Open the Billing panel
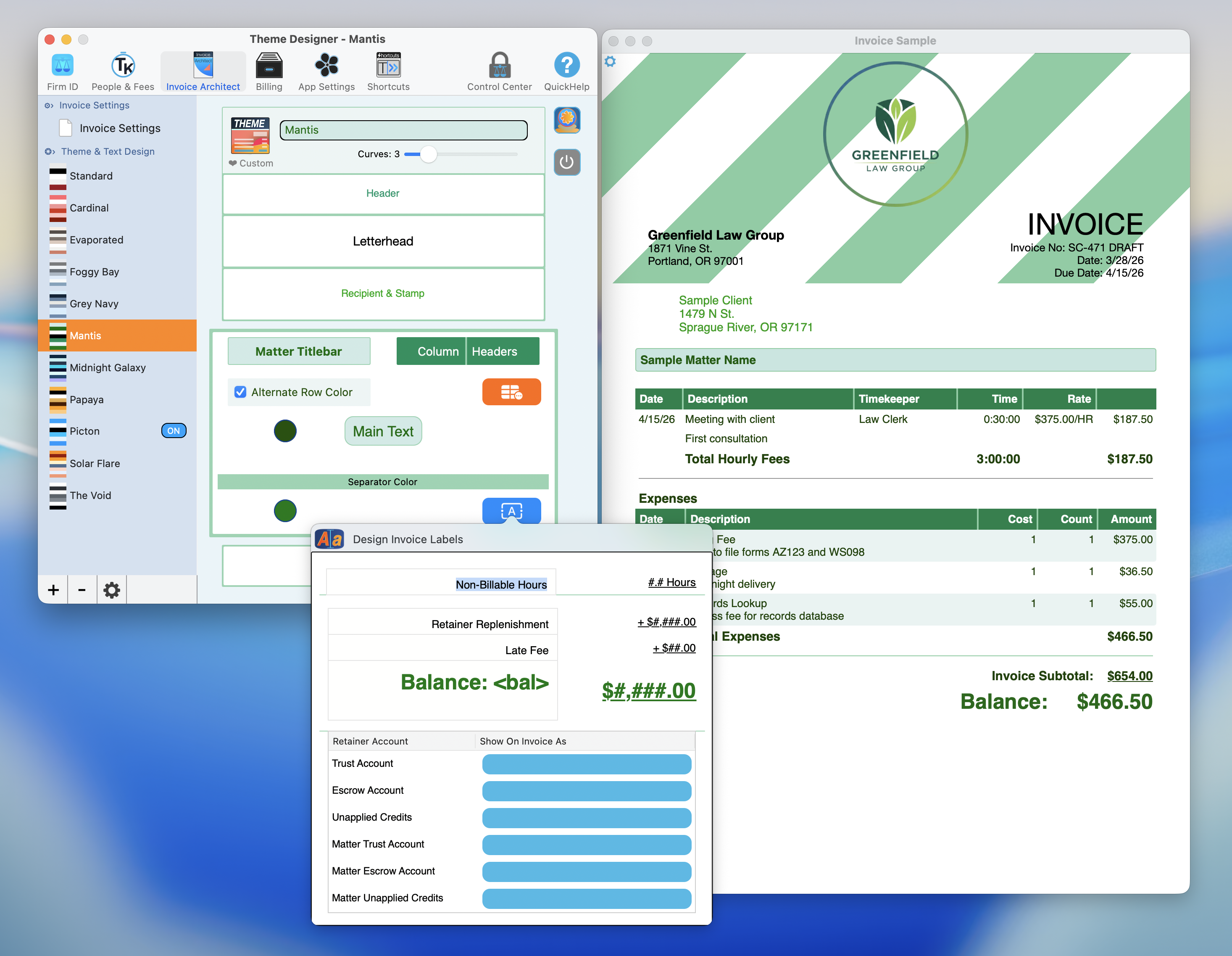Viewport: 1232px width, 956px height. click(x=269, y=71)
